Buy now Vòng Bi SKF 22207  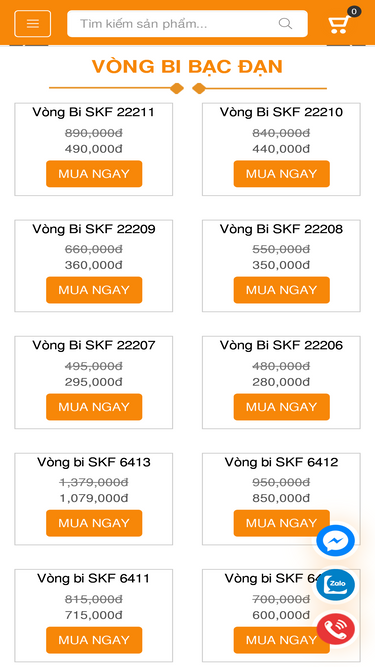click(94, 407)
